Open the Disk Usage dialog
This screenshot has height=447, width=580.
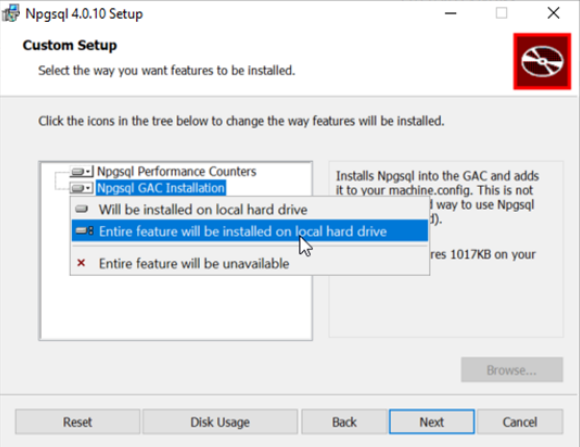220,422
